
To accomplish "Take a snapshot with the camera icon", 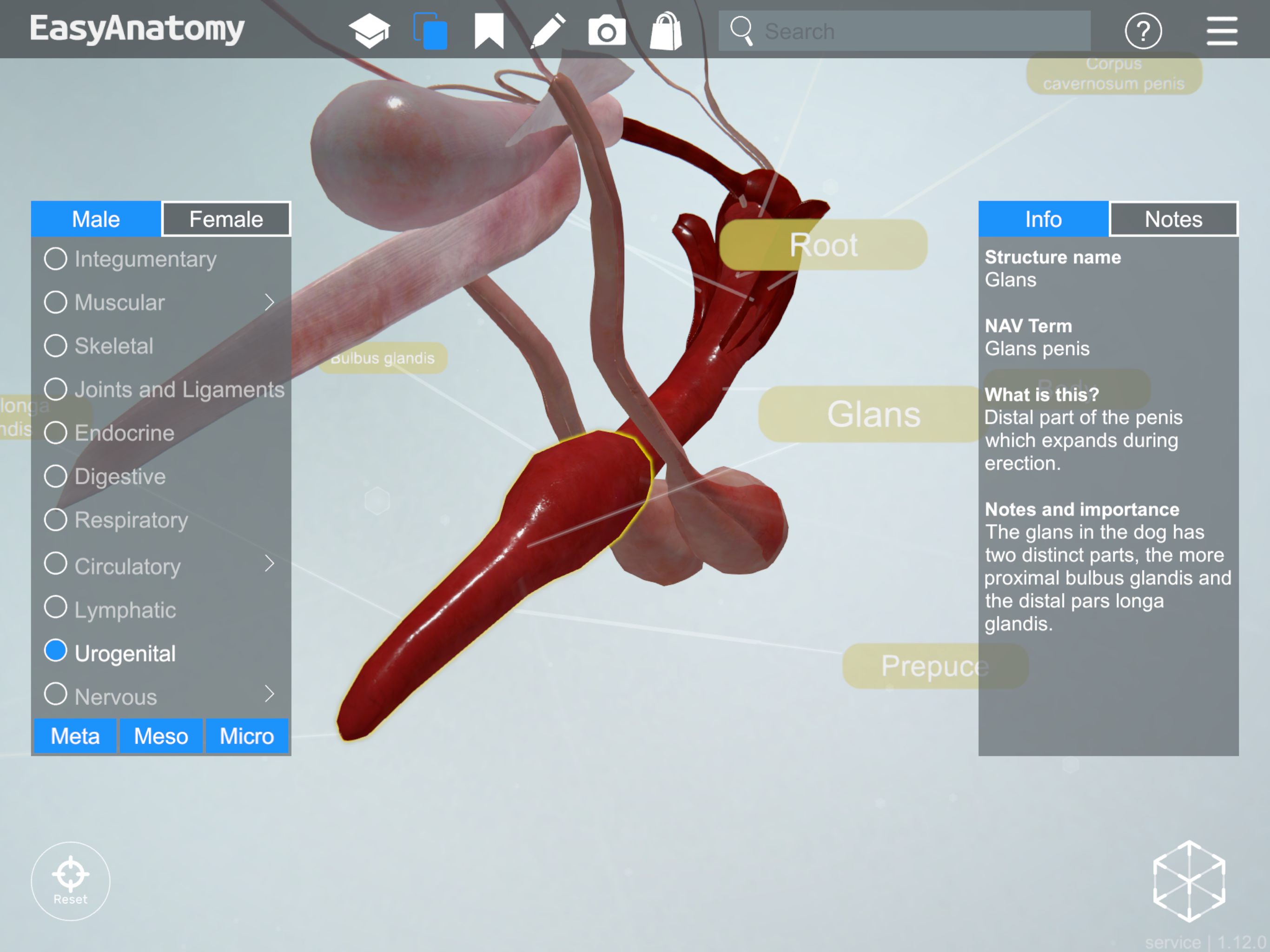I will tap(607, 31).
